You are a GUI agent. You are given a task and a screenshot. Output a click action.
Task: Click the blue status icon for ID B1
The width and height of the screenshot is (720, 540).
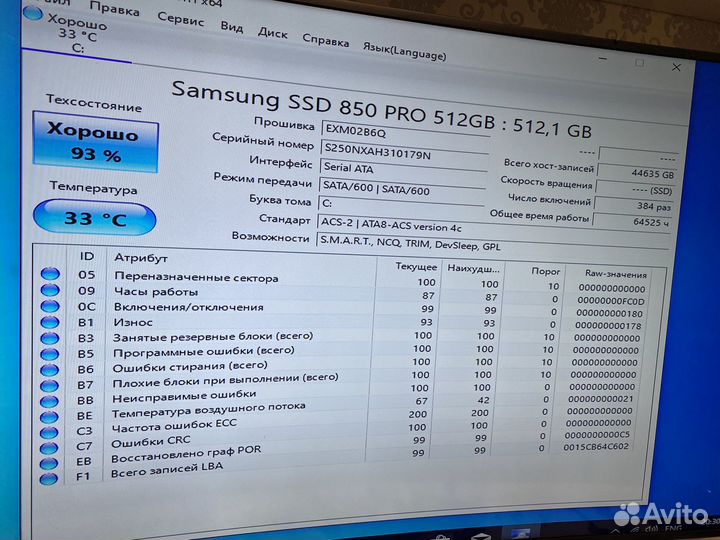point(50,322)
